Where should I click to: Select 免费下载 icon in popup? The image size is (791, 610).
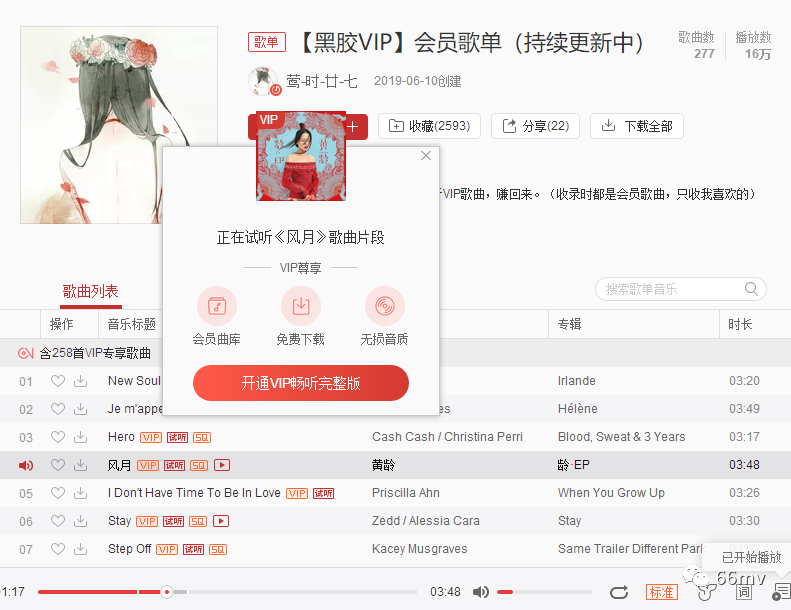click(x=301, y=306)
